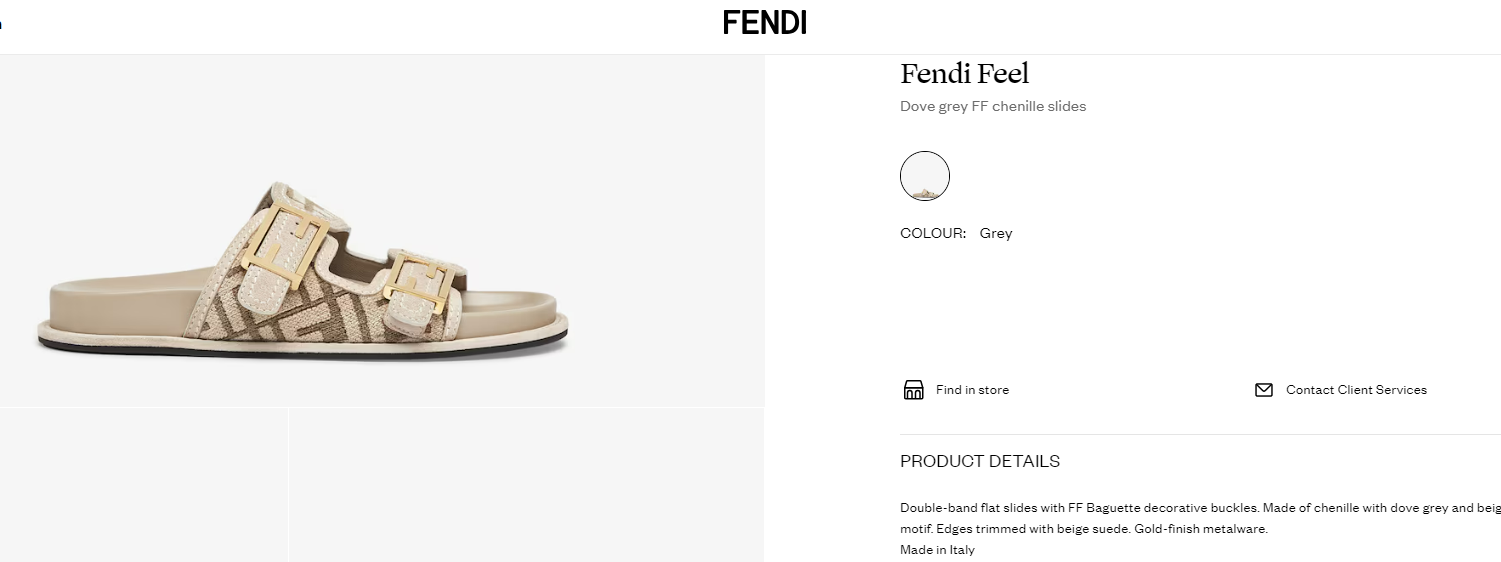Click the FENDI logo in the header

pos(764,23)
